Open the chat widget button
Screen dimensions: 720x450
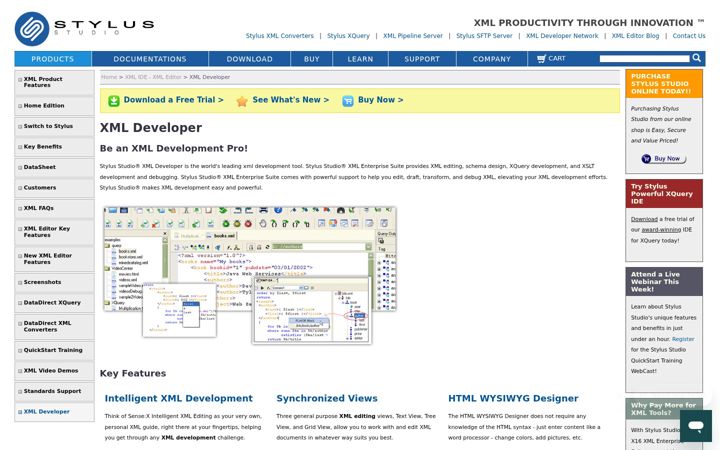(x=696, y=426)
